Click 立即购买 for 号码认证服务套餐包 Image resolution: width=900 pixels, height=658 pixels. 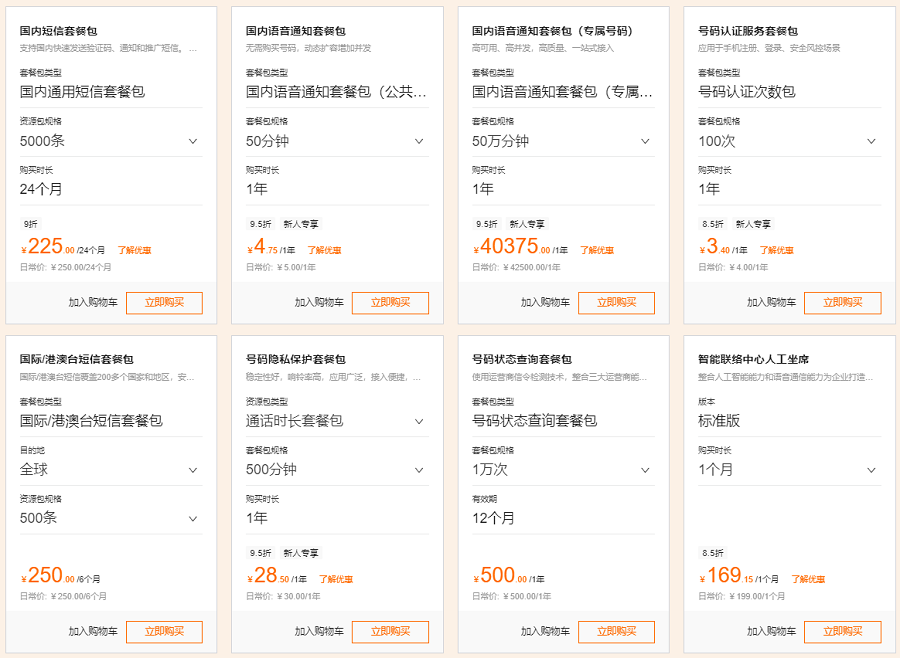click(x=843, y=303)
